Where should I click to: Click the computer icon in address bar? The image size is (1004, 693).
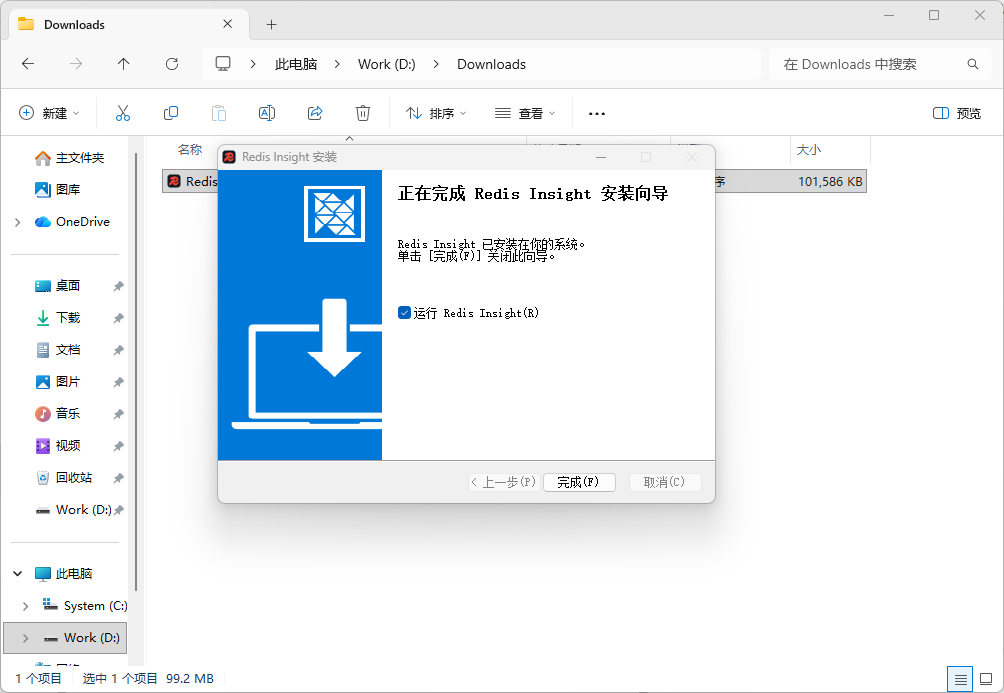(x=223, y=64)
